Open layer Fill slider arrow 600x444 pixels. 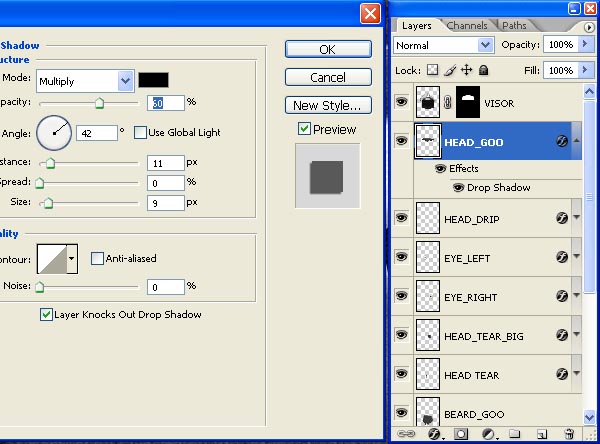coord(585,70)
